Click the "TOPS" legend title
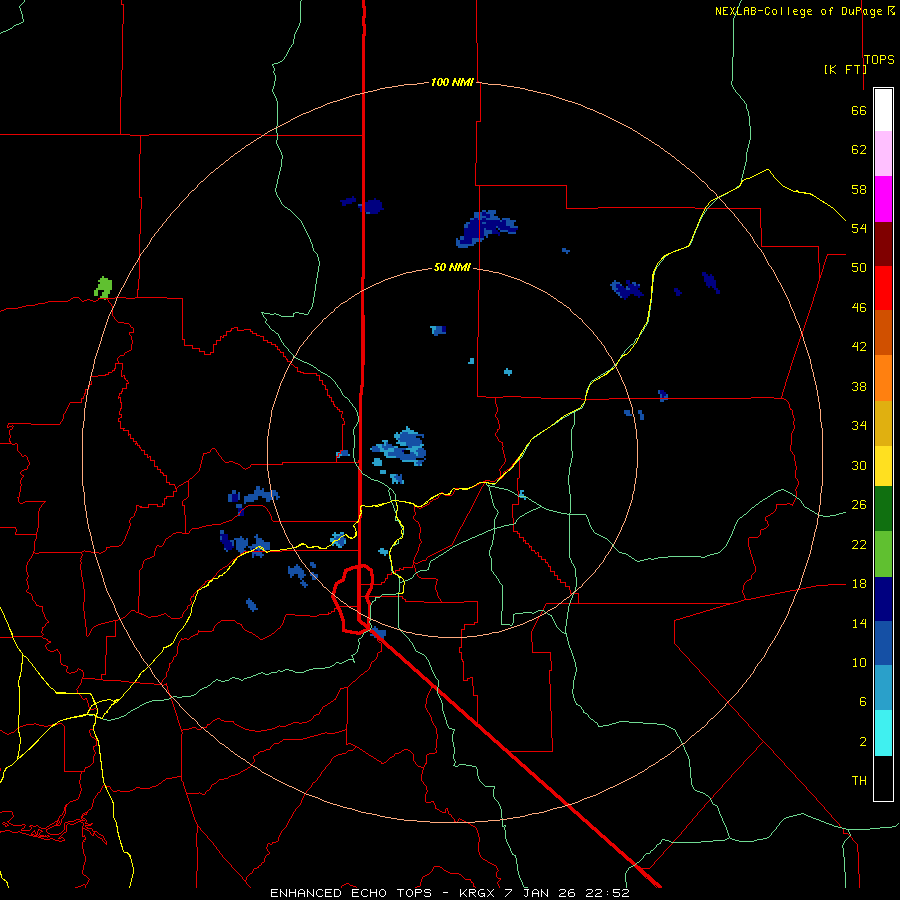This screenshot has width=900, height=900. 879,60
